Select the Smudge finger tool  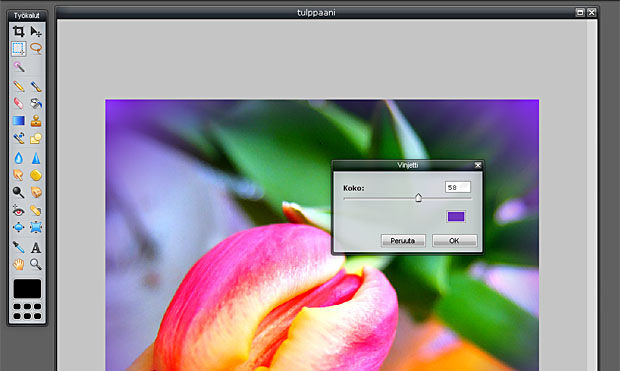(x=18, y=175)
